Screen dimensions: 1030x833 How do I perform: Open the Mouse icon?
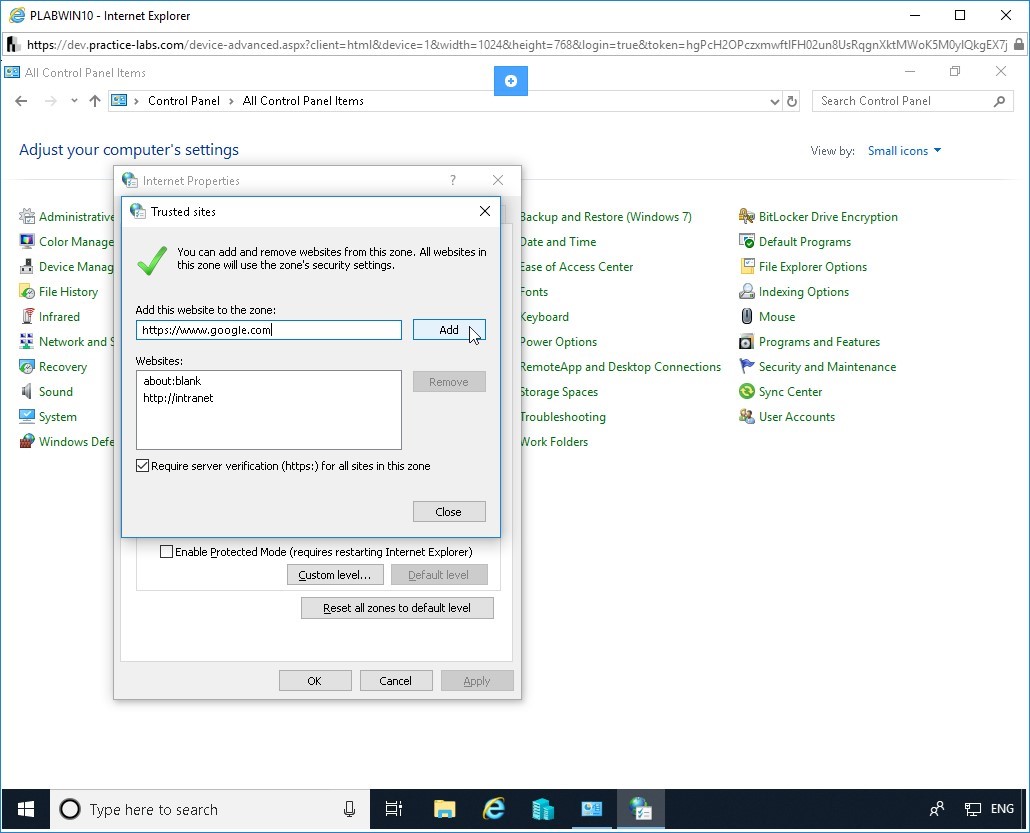coord(747,317)
